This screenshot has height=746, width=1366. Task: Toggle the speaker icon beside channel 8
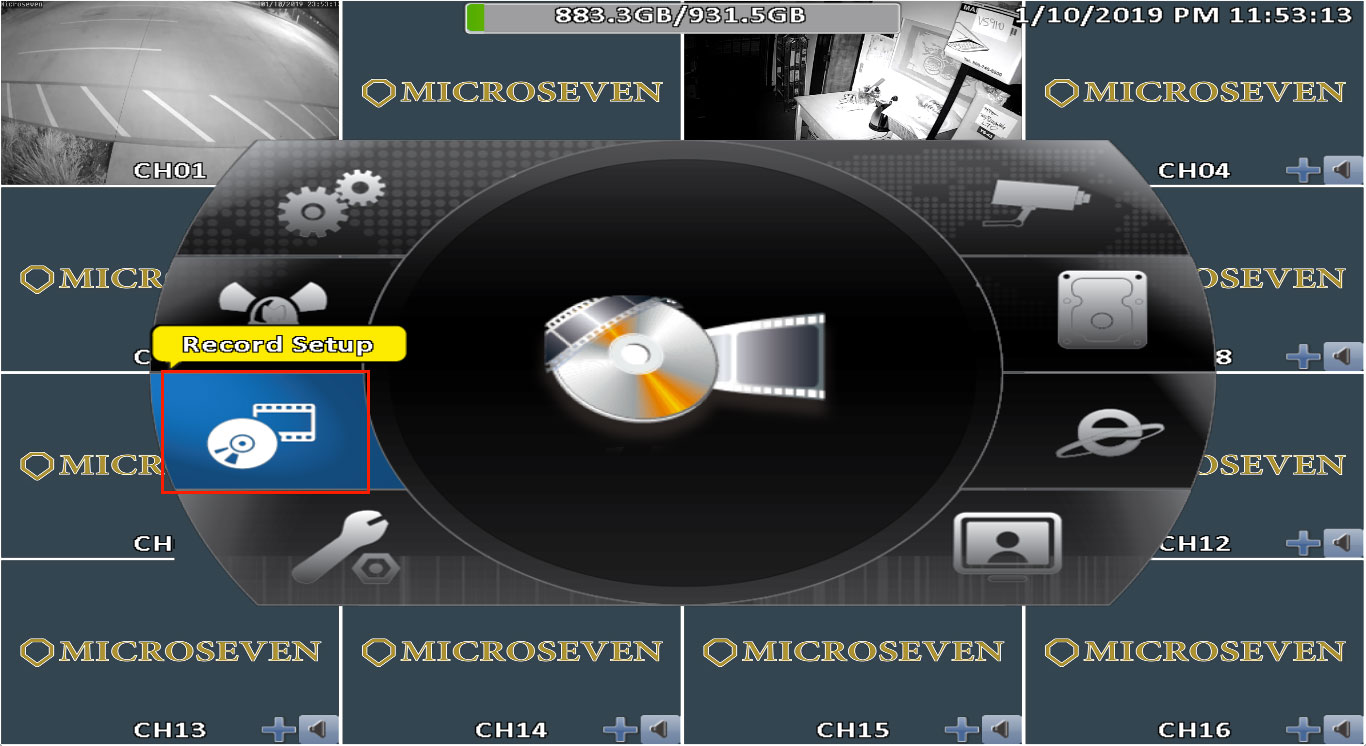click(1343, 356)
